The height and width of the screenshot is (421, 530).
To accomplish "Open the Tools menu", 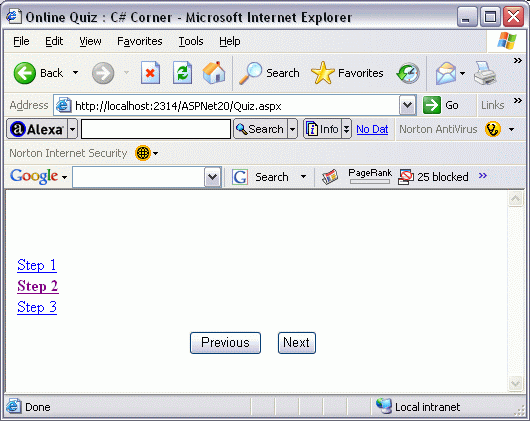I will (191, 41).
